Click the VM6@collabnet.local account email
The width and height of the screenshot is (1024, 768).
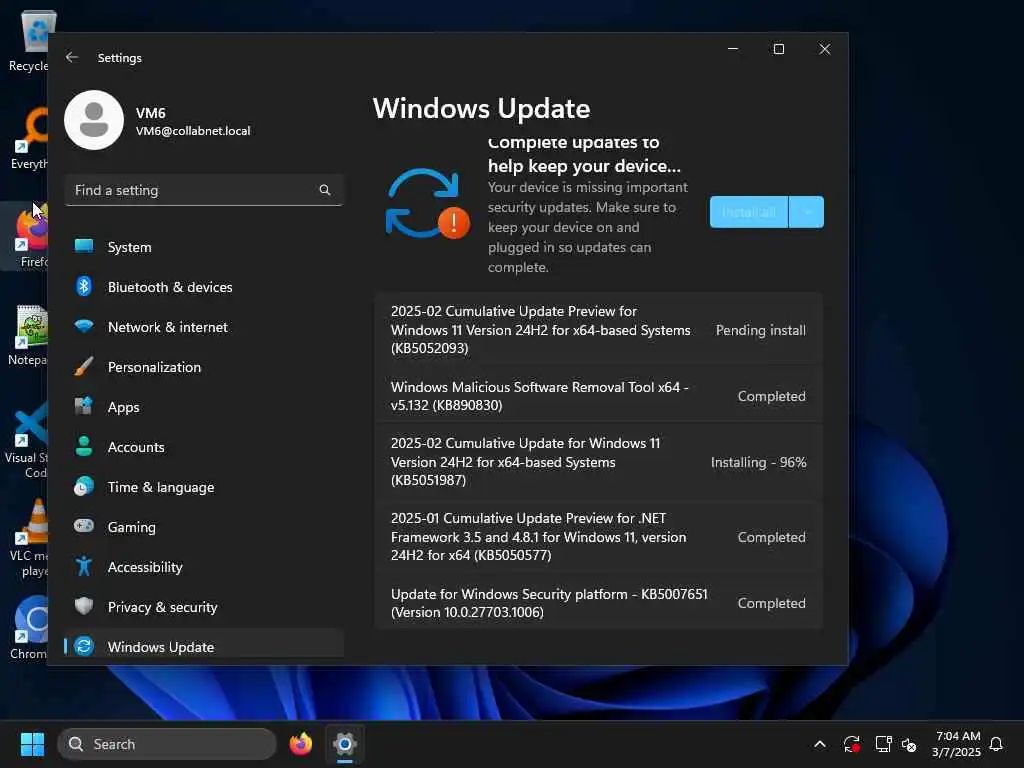[193, 131]
